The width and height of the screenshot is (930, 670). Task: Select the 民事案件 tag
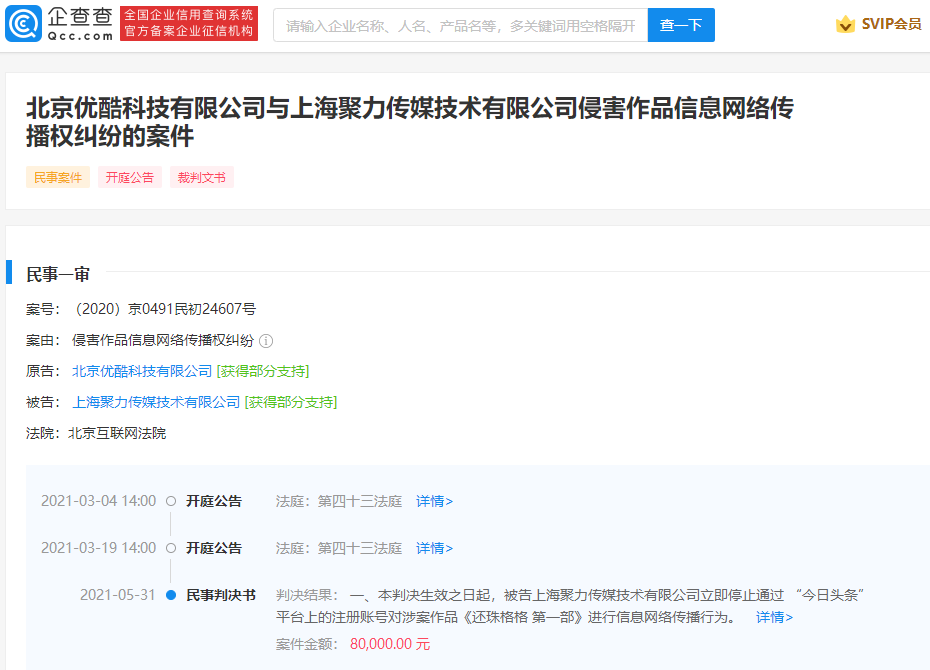pos(58,177)
